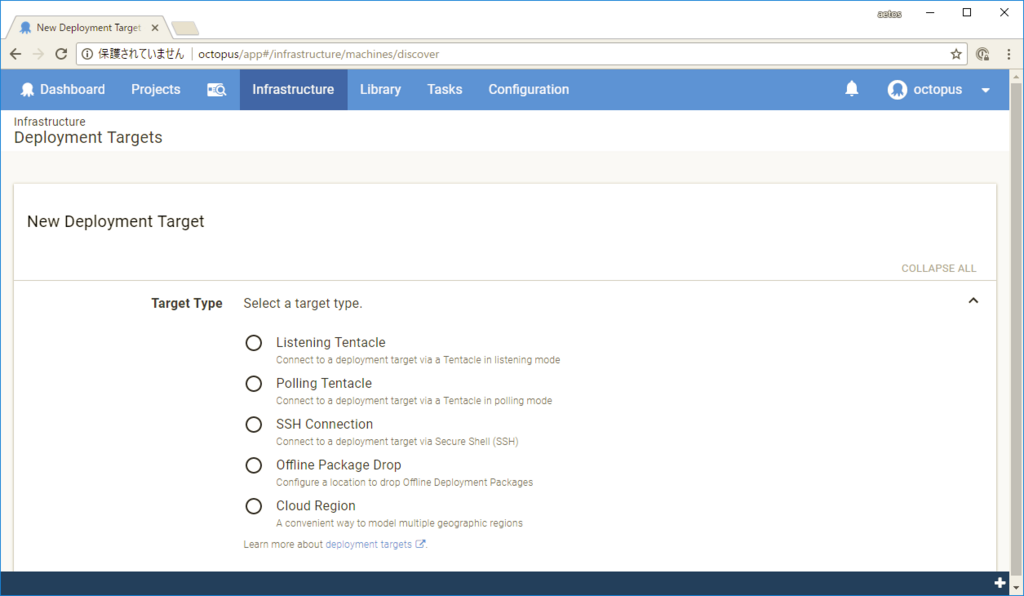Click the external link icon after deployment targets
The height and width of the screenshot is (596, 1024).
point(420,544)
